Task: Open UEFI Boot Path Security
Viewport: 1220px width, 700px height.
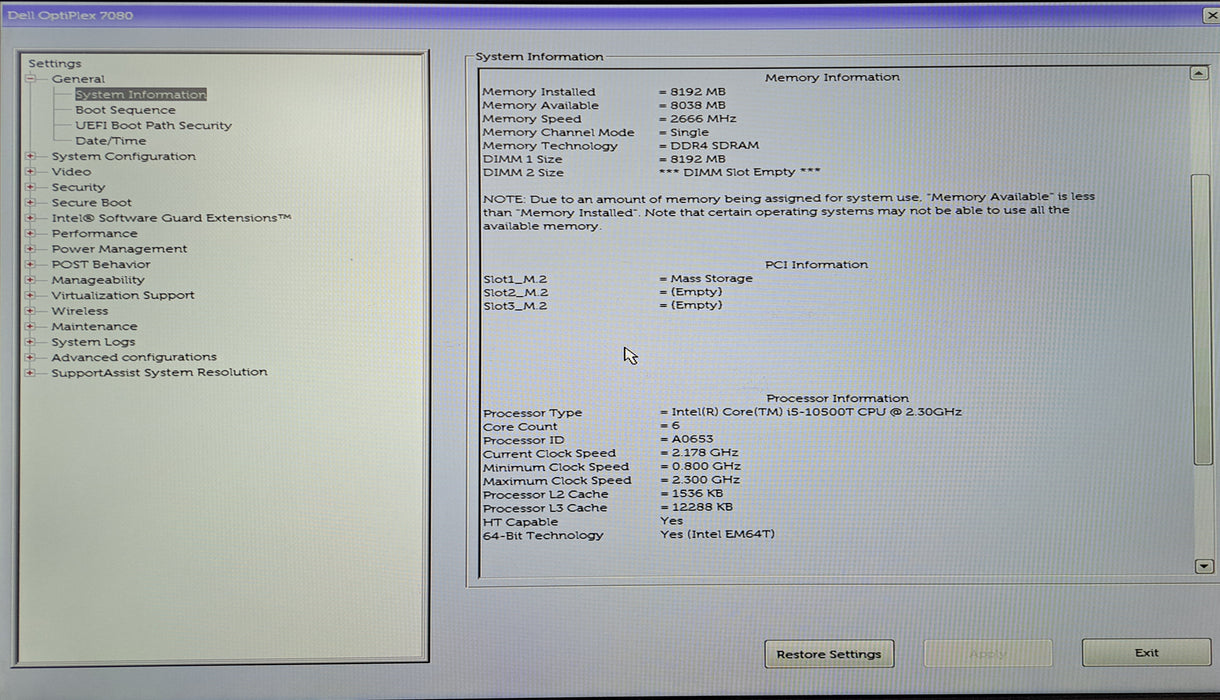Action: pyautogui.click(x=153, y=126)
